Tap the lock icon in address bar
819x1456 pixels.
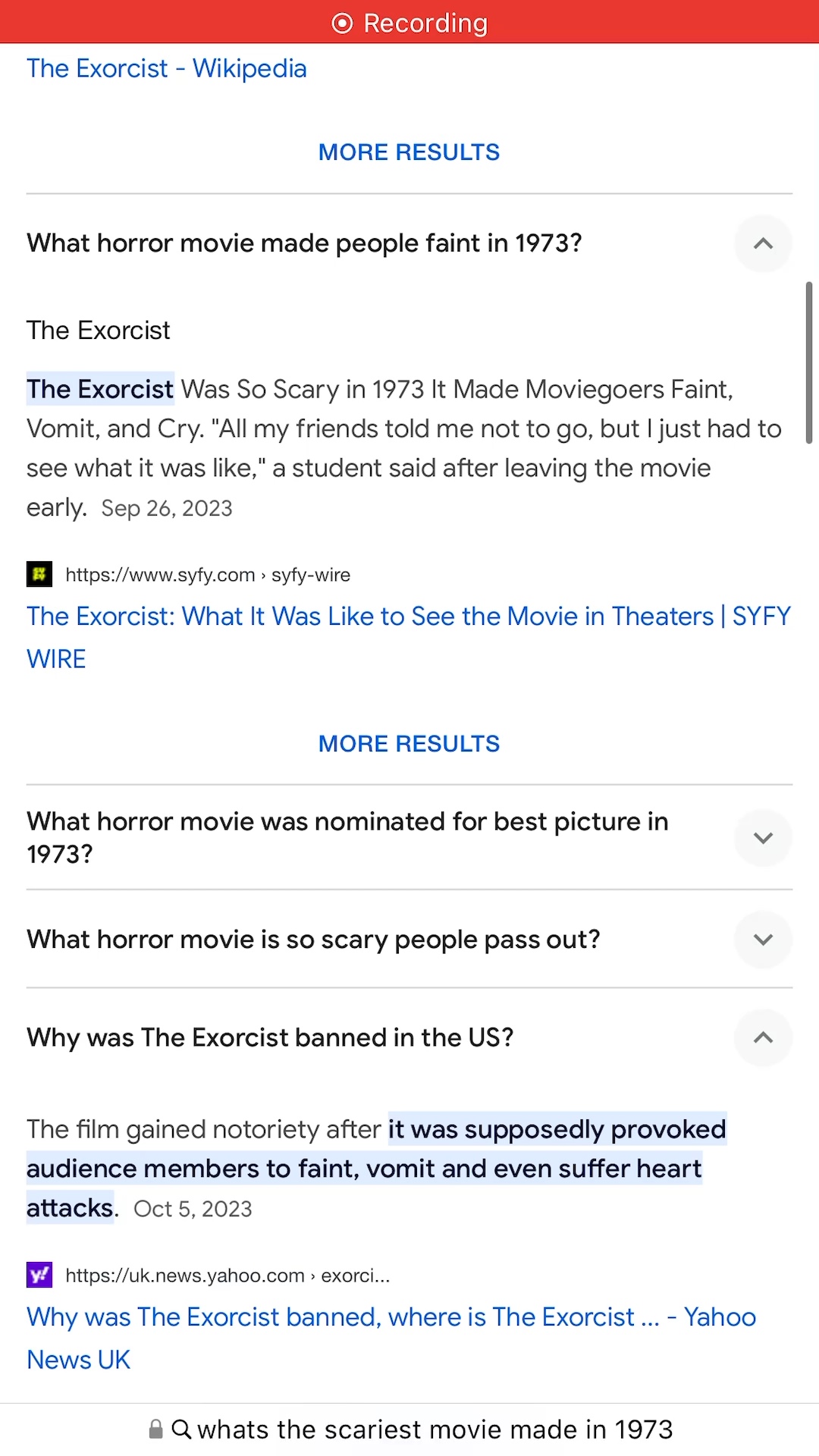coord(155,1429)
